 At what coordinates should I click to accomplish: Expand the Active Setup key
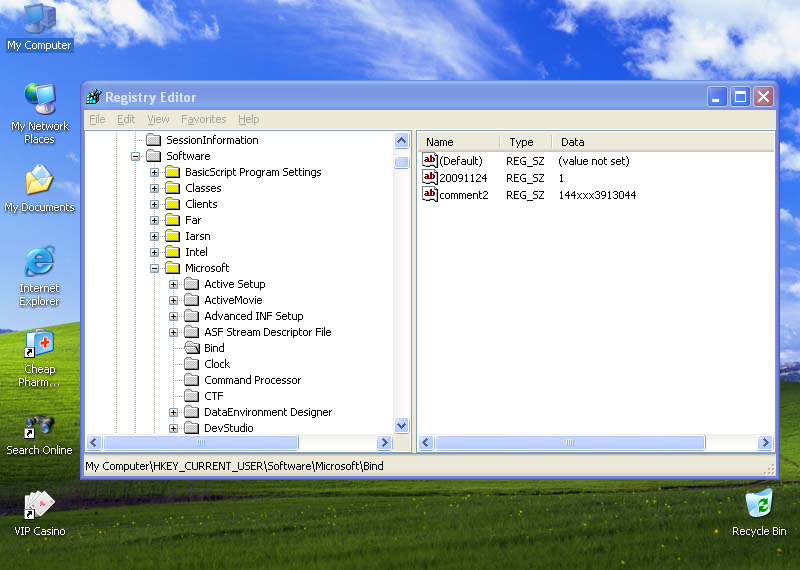pyautogui.click(x=173, y=284)
